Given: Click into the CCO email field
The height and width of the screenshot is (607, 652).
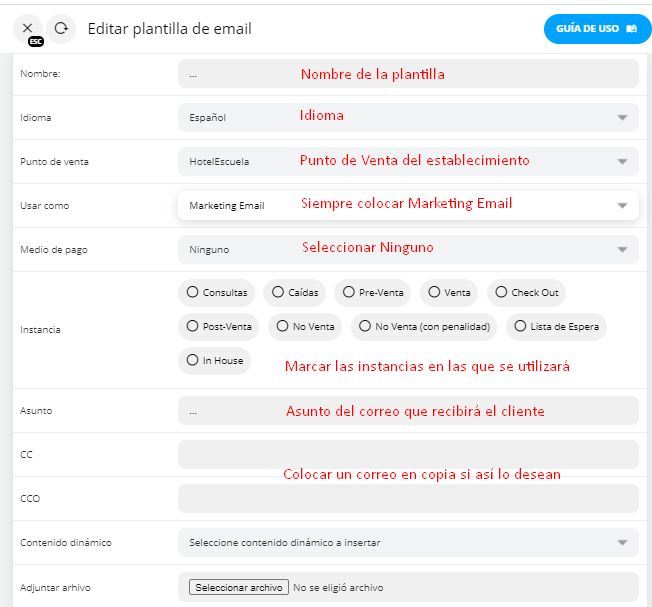Looking at the screenshot, I should coord(408,498).
